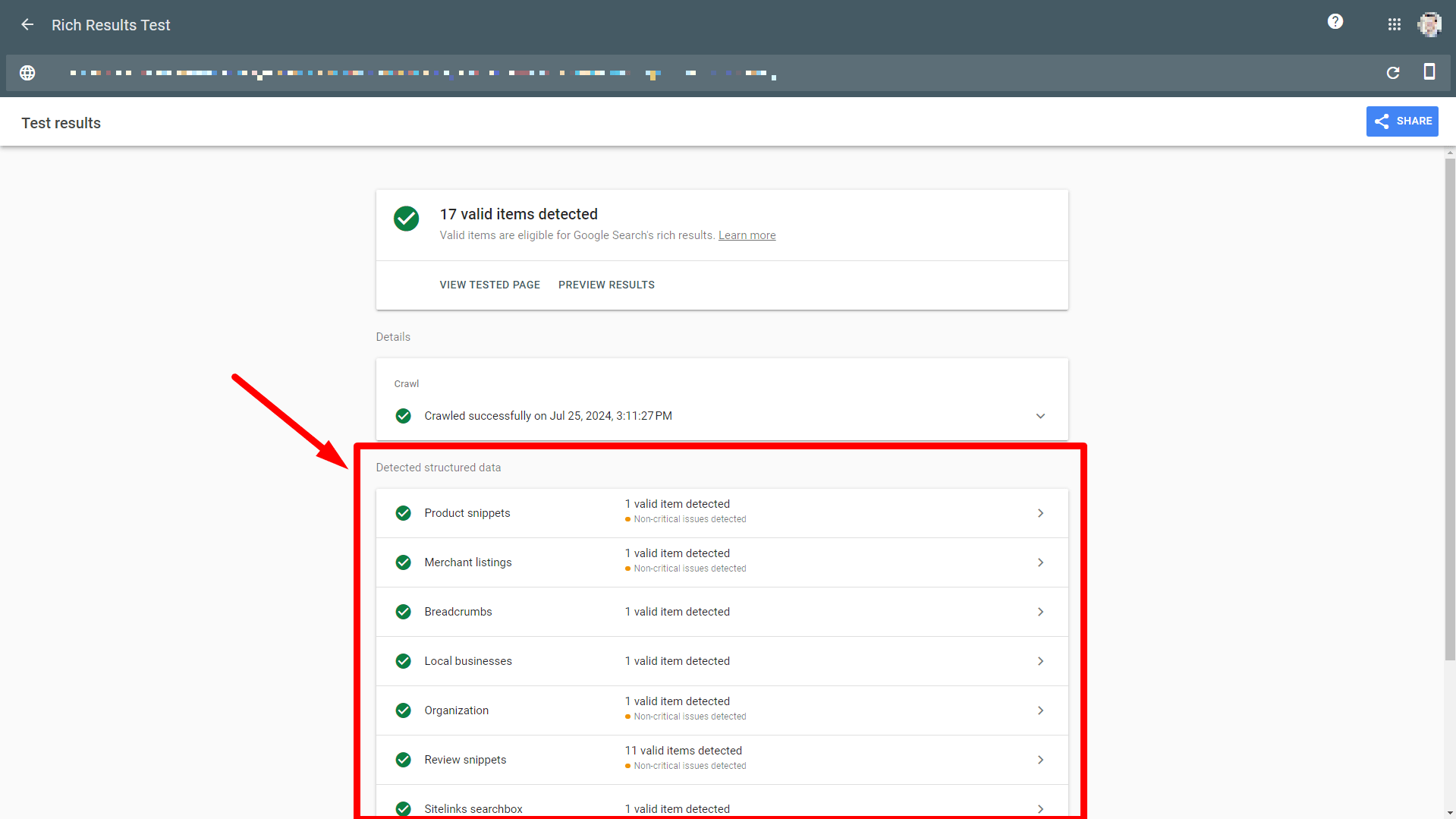
Task: Select the Product snippets label
Action: pos(467,513)
